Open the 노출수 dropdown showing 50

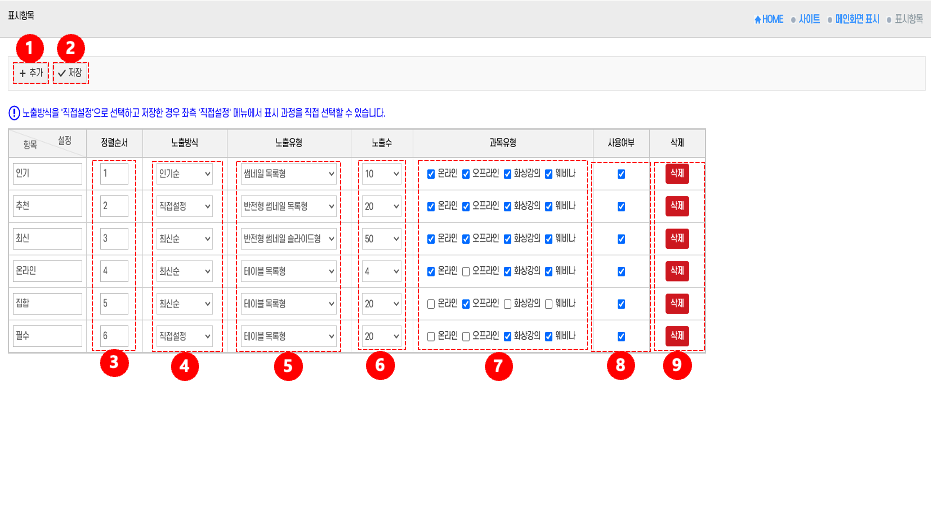pos(381,239)
